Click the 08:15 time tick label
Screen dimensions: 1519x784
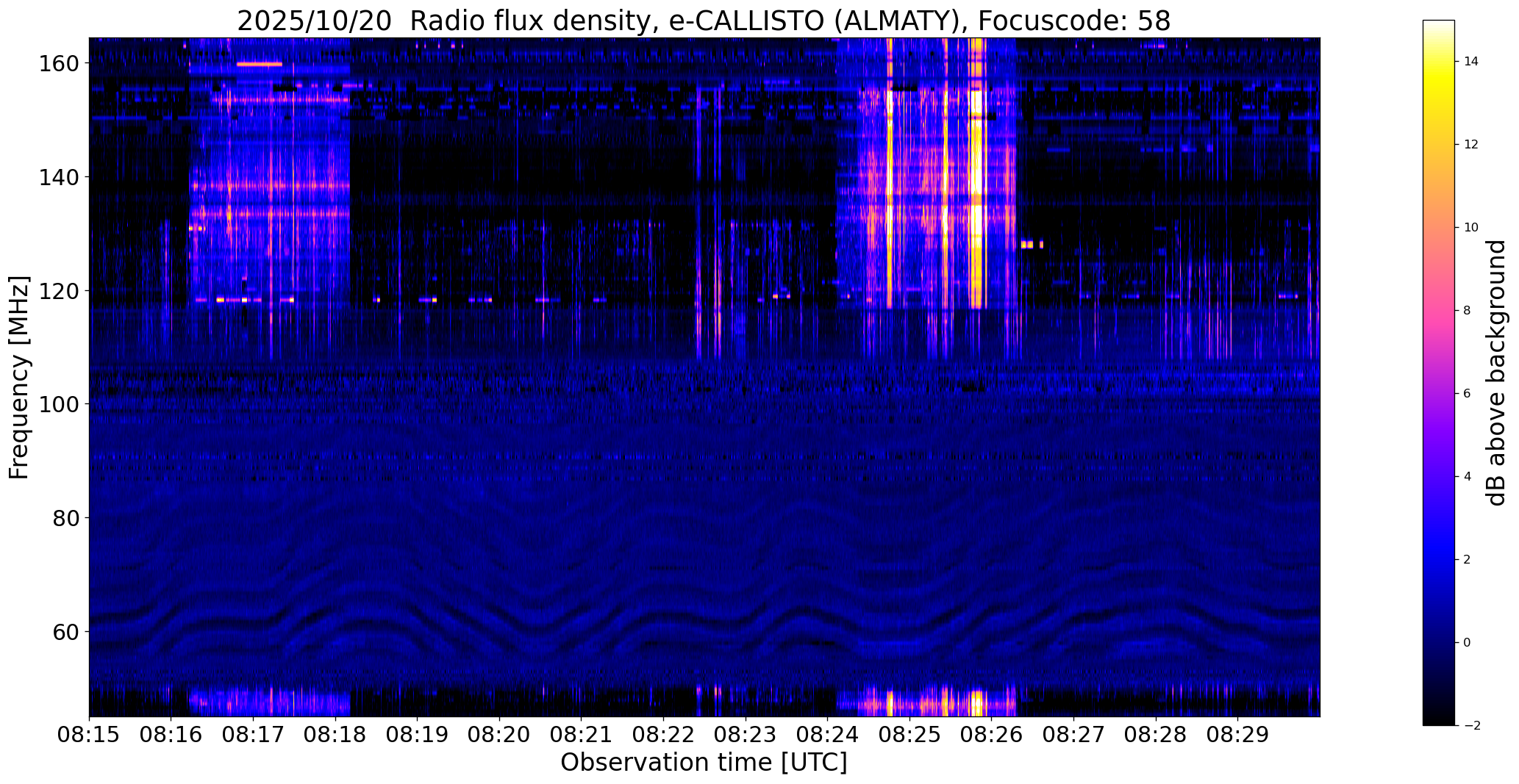pos(89,735)
